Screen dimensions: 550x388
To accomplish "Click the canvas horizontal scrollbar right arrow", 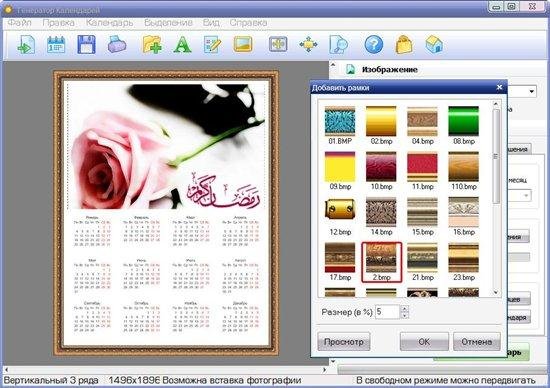I will point(324,369).
